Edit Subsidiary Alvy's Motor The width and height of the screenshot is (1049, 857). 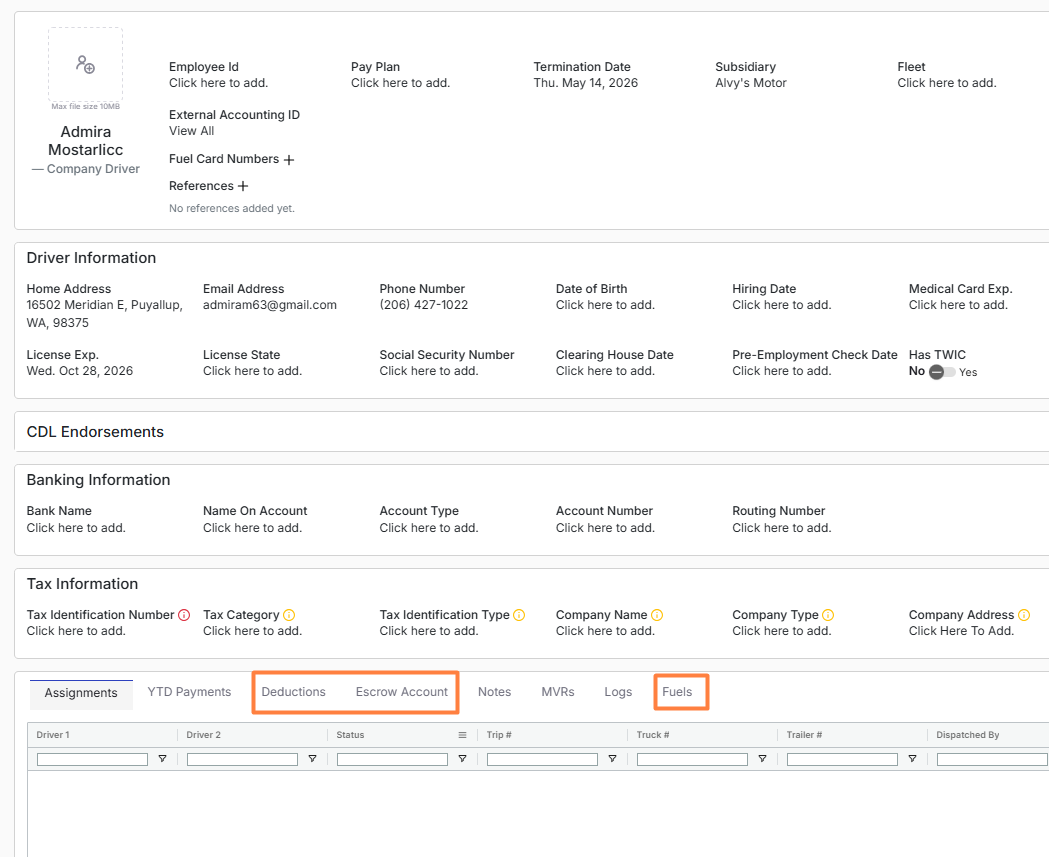pyautogui.click(x=751, y=83)
